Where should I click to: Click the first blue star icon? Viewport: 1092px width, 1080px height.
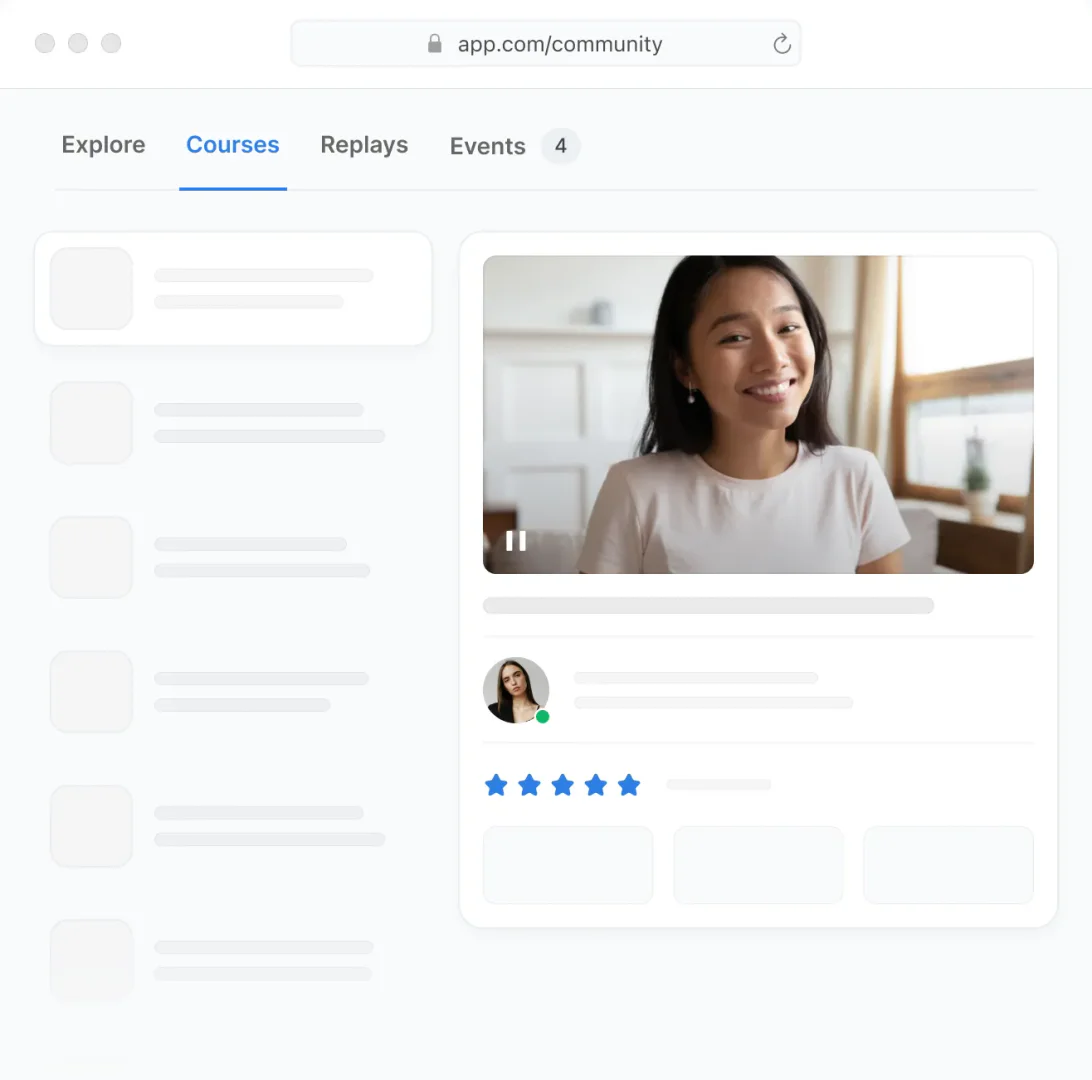coord(496,785)
